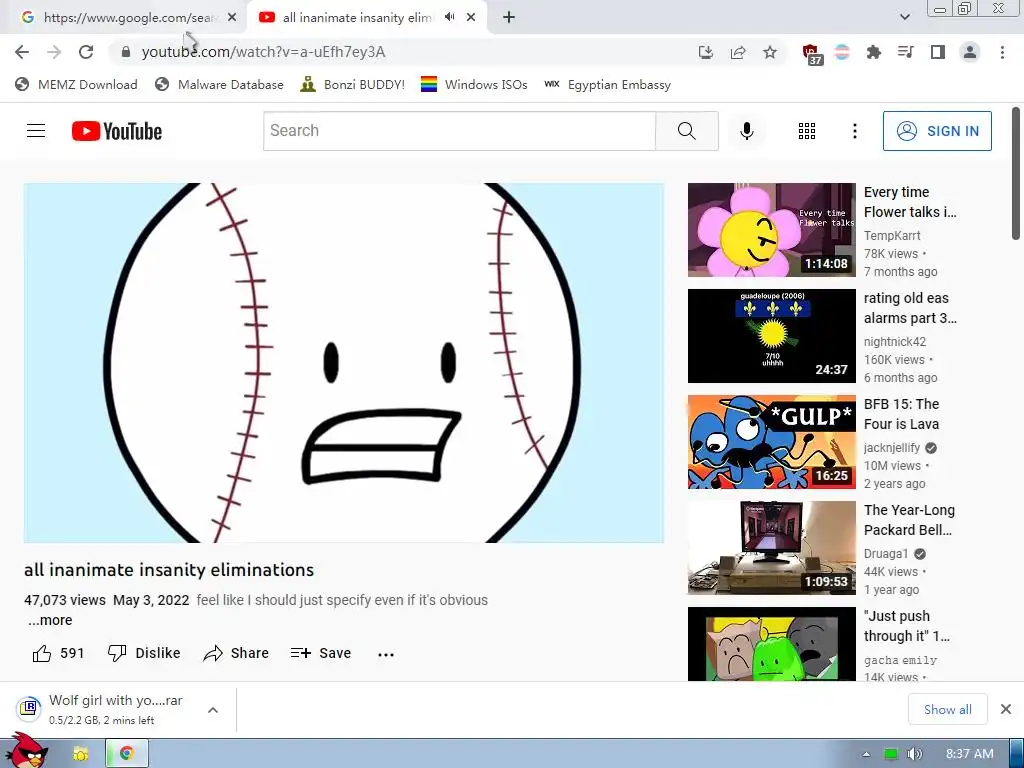Click the page vertical scrollbar
The width and height of the screenshot is (1024, 768).
click(1016, 173)
